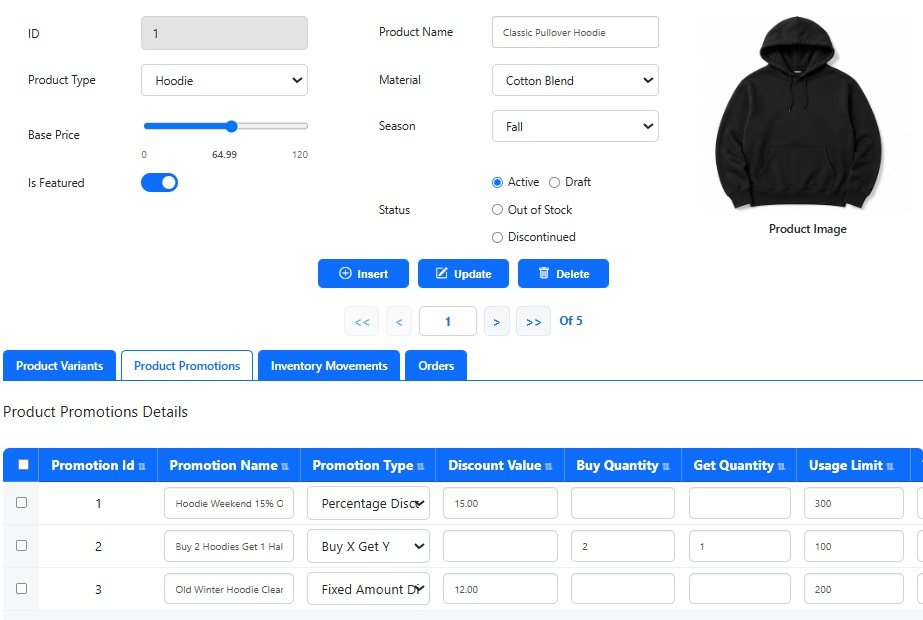Screen dimensions: 923x620
Task: Open Promotion Type dropdown showing Percentage Discount
Action: [x=368, y=503]
